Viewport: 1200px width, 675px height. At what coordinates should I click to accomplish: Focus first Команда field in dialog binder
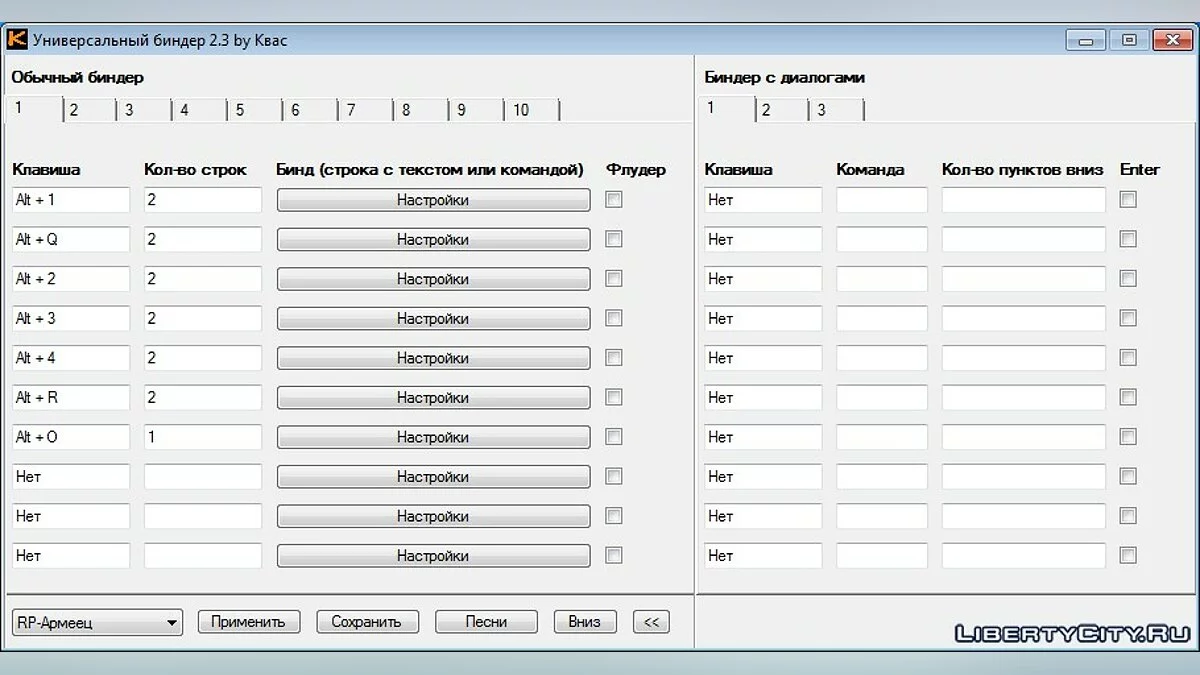(x=881, y=200)
